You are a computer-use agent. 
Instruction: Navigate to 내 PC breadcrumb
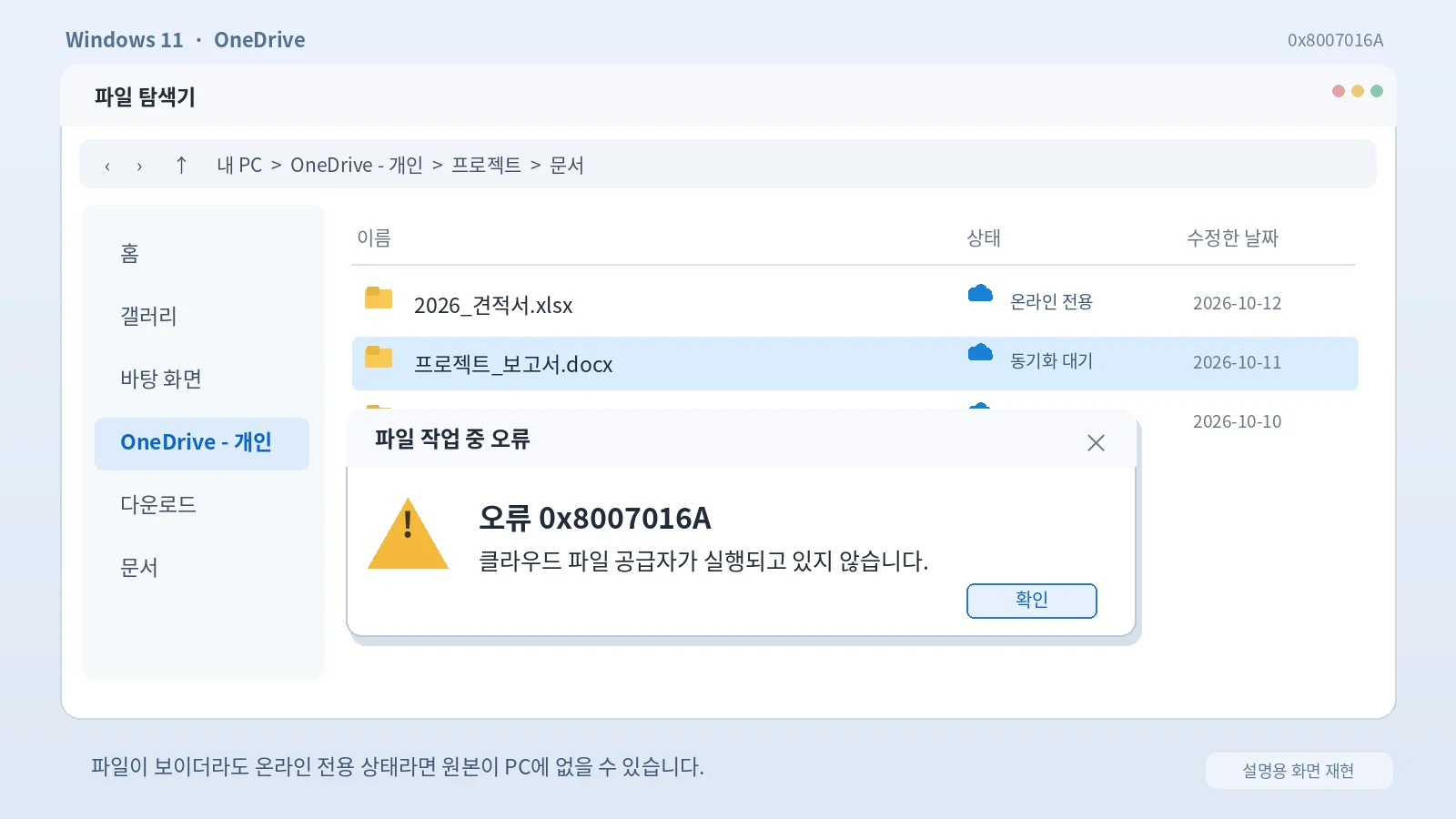point(239,165)
